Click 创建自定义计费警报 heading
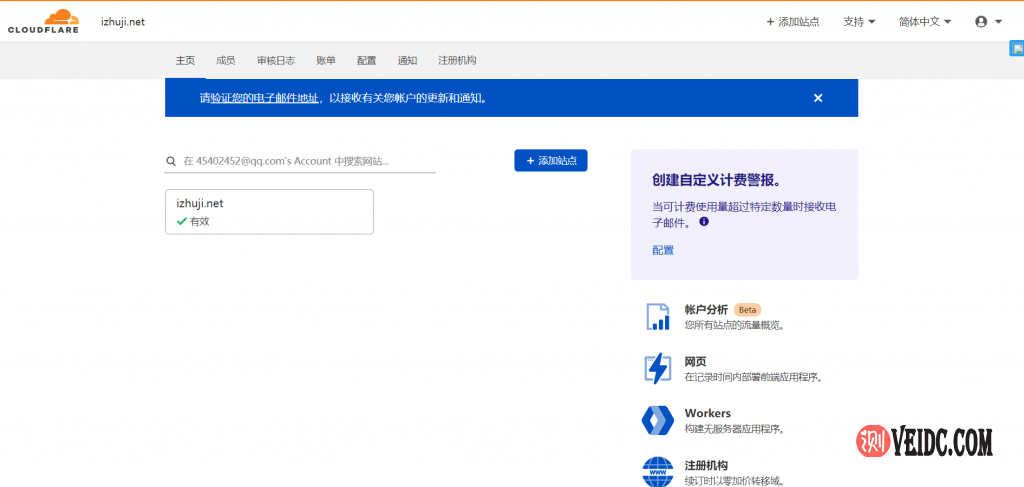This screenshot has width=1024, height=487. coord(717,180)
